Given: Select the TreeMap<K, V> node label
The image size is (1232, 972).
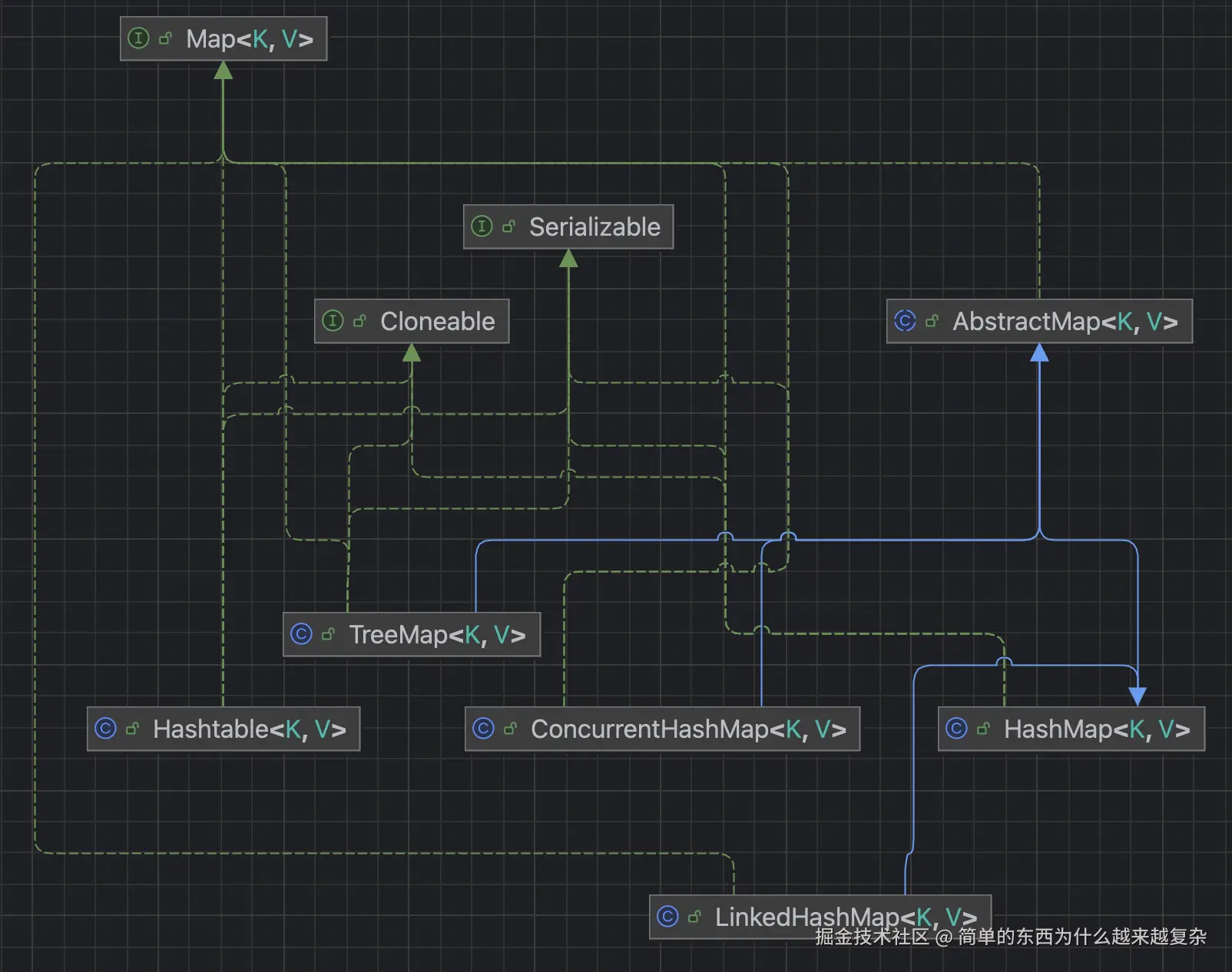Looking at the screenshot, I should pyautogui.click(x=437, y=635).
